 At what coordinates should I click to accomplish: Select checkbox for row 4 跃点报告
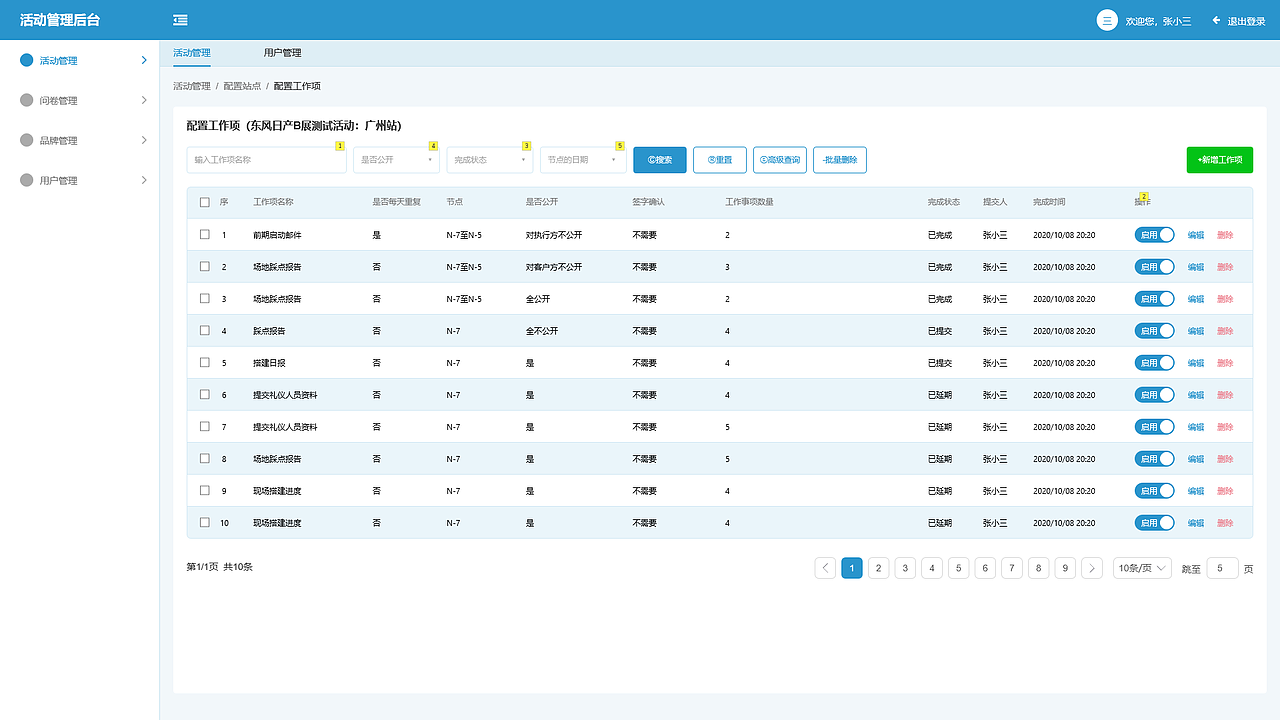205,330
